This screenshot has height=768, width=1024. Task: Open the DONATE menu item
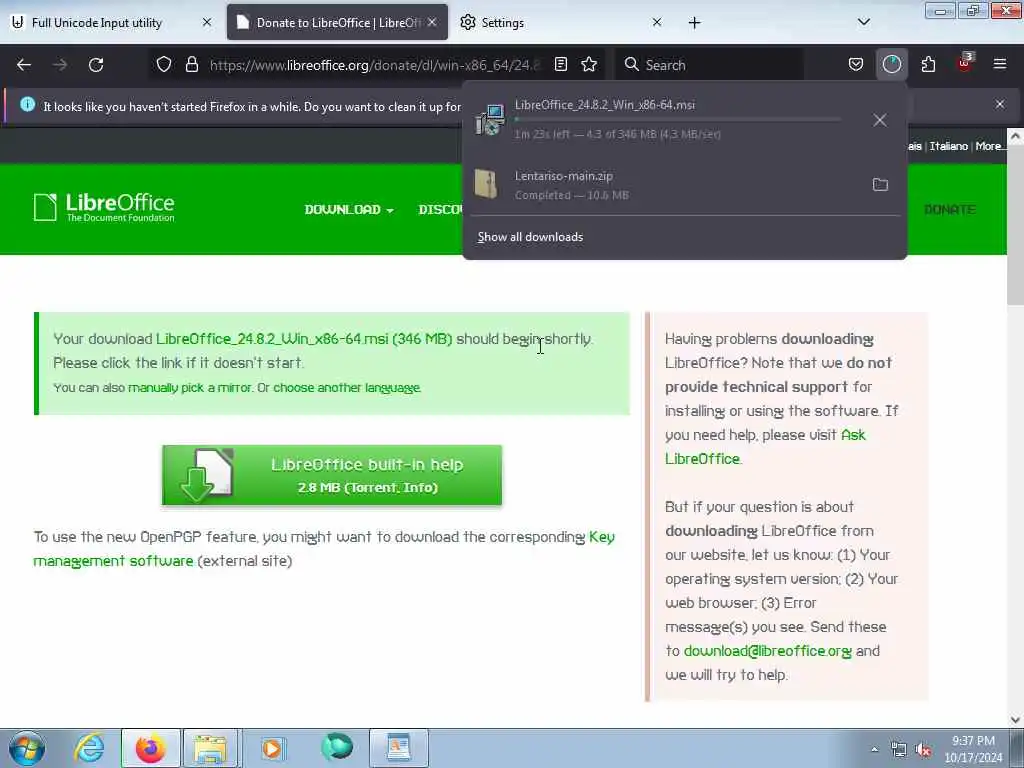point(950,210)
